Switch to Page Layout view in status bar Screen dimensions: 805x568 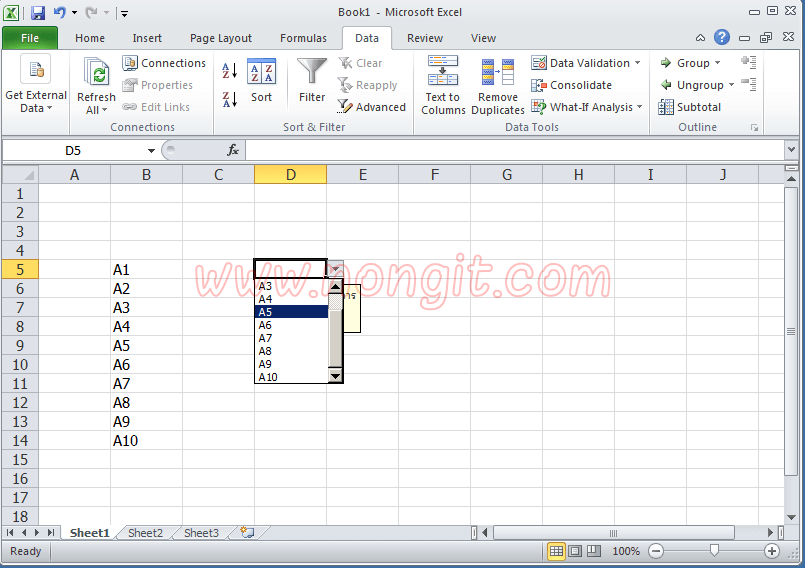575,551
